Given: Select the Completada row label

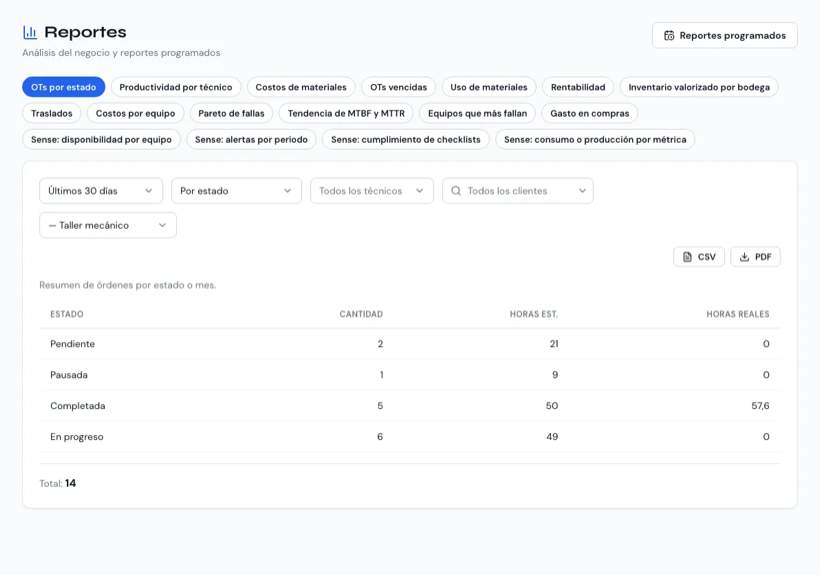Looking at the screenshot, I should pyautogui.click(x=78, y=406).
